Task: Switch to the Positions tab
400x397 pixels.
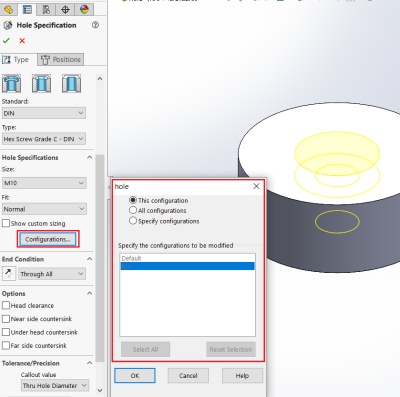Action: 61,59
